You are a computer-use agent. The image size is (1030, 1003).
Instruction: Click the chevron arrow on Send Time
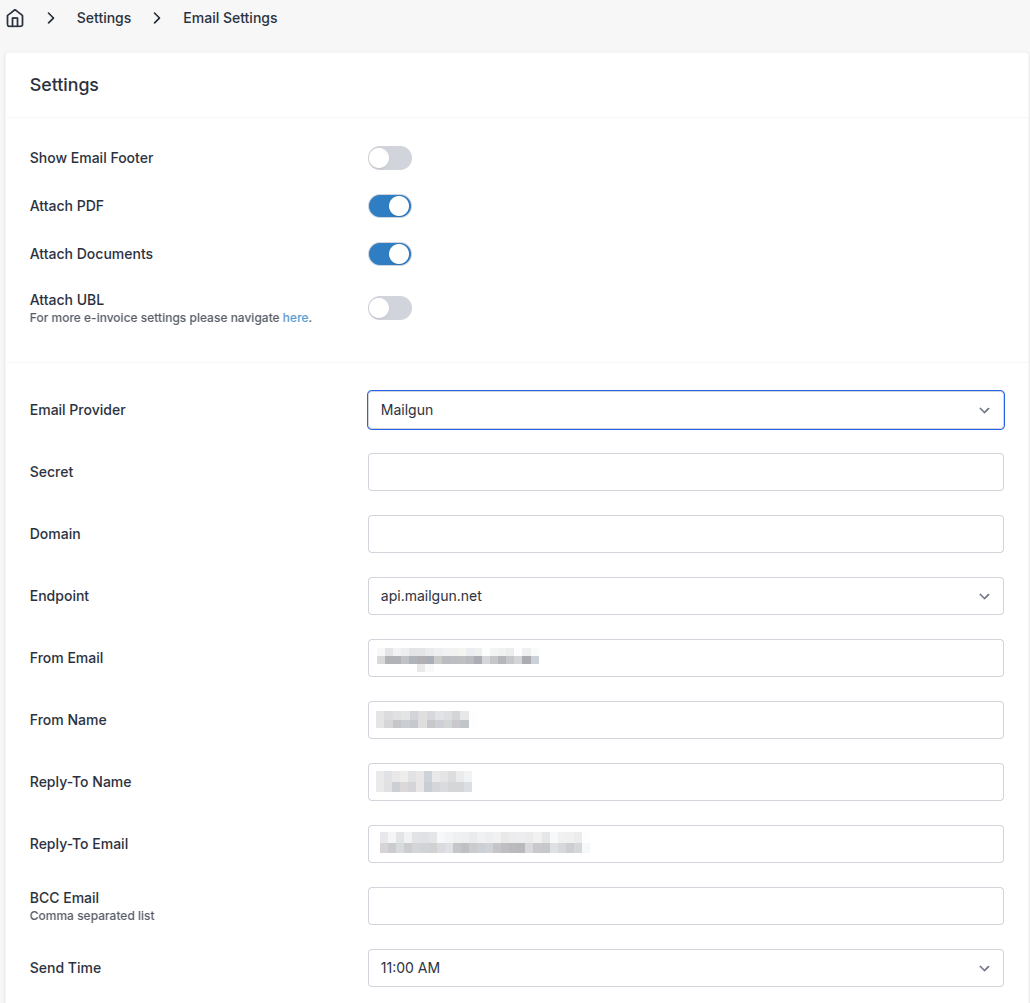click(x=985, y=968)
